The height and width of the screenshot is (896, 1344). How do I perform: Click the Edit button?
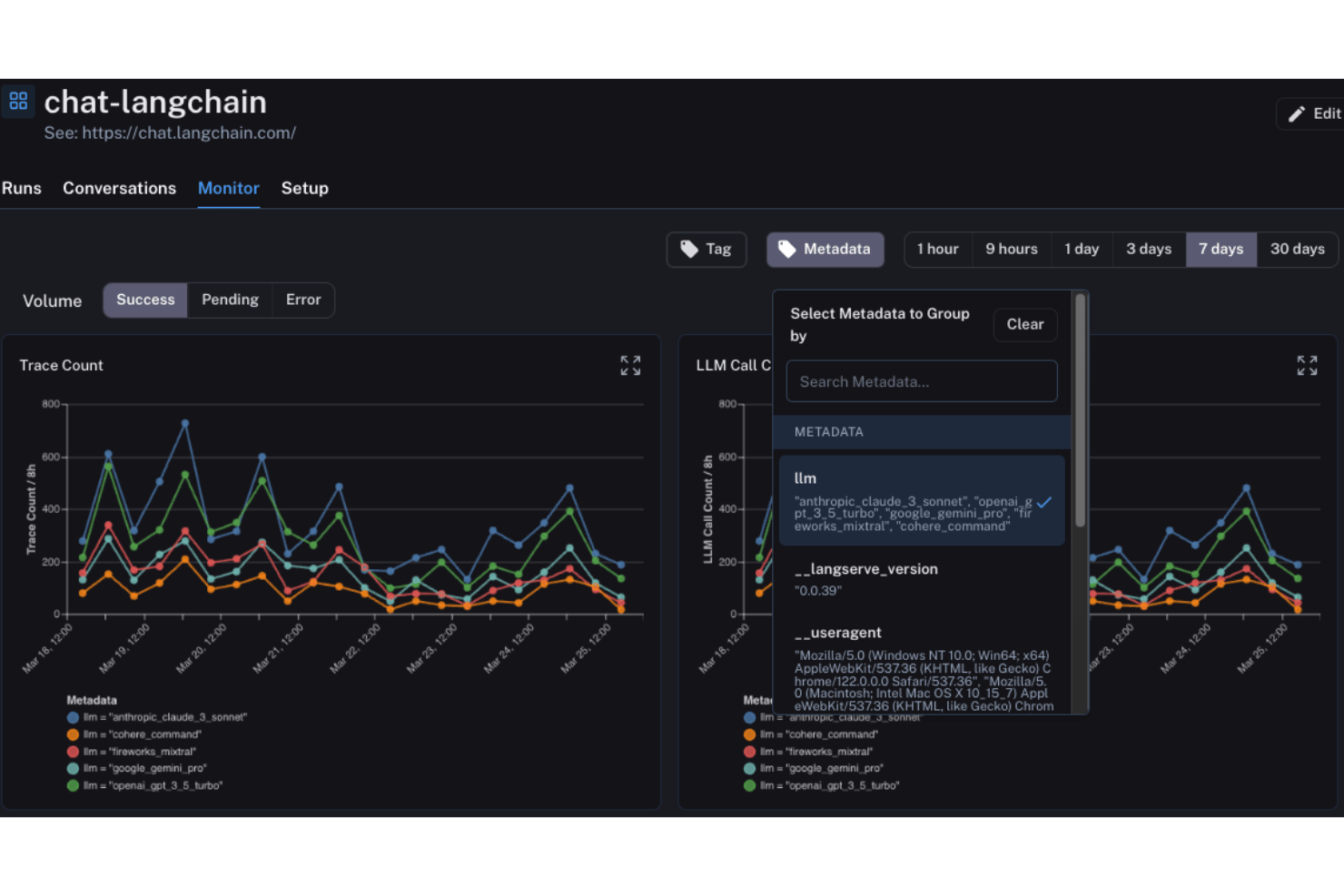1311,113
